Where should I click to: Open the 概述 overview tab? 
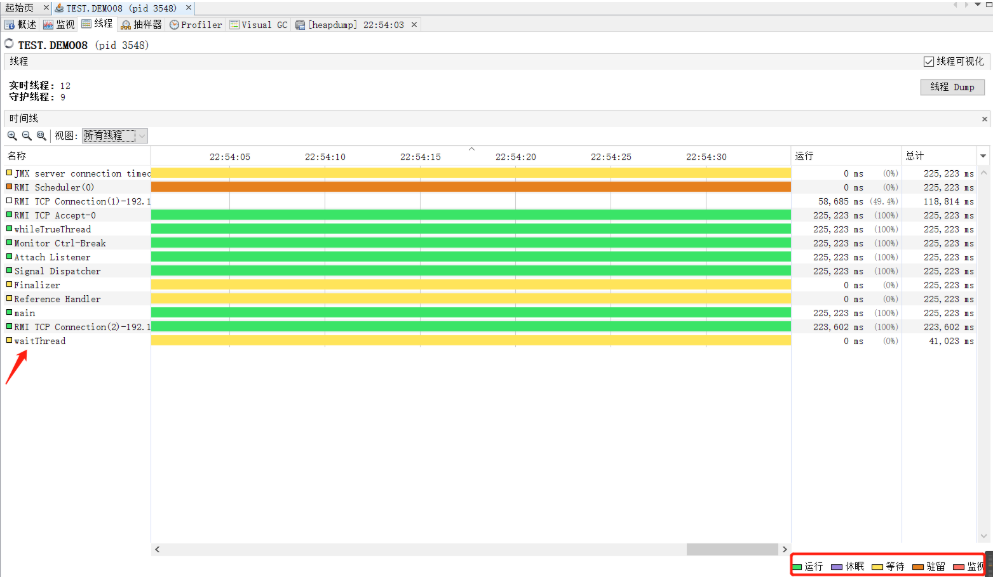[21, 25]
